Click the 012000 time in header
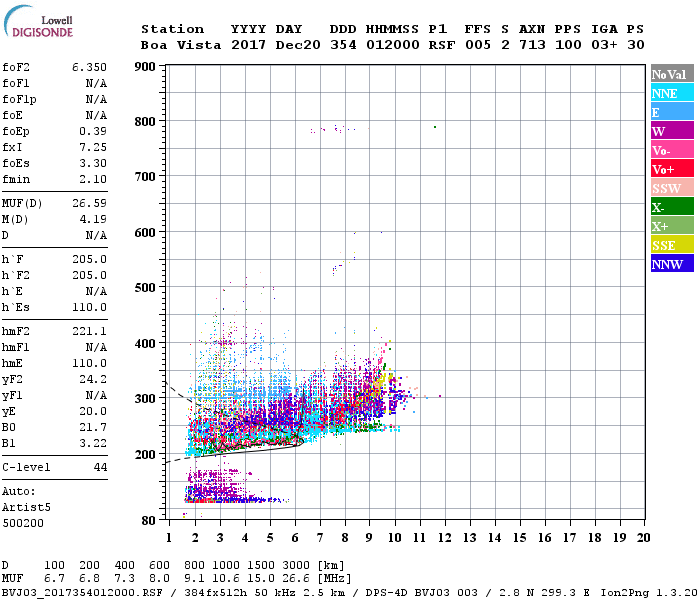700x600 pixels. (393, 45)
